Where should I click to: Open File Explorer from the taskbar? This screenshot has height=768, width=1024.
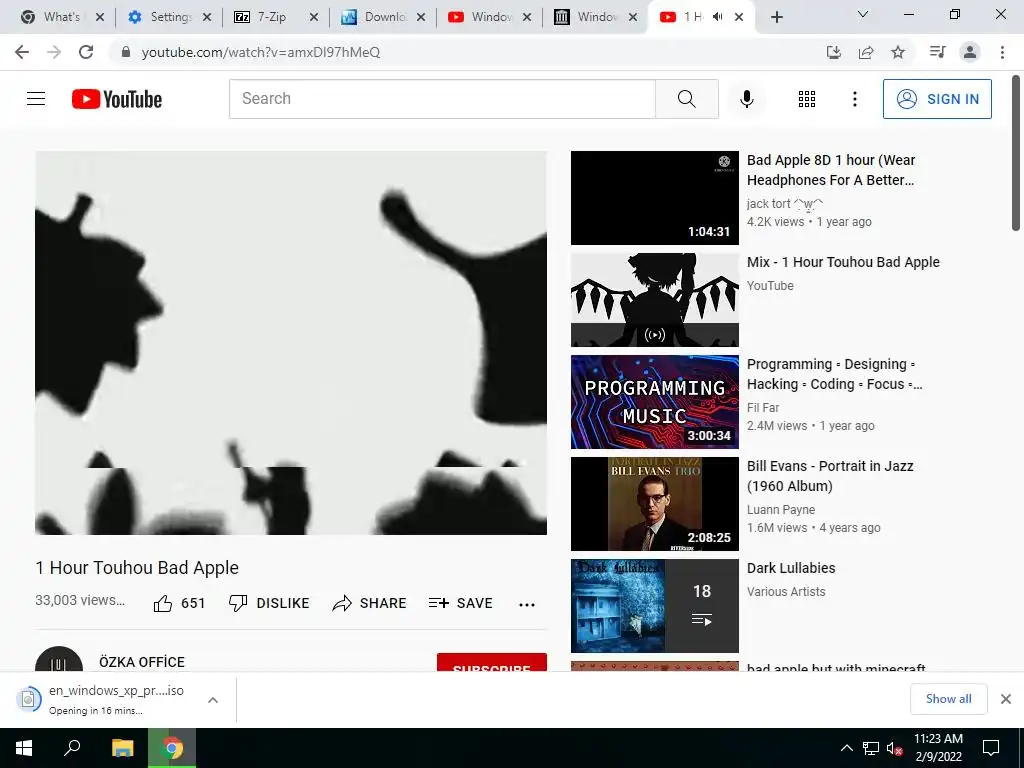pos(122,748)
